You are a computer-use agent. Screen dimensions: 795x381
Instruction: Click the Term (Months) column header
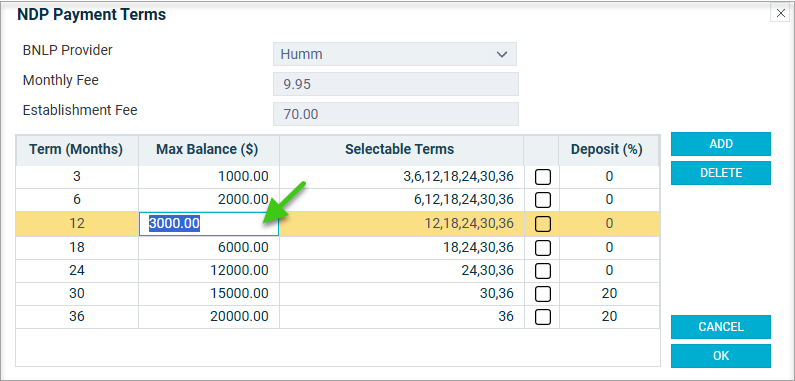click(77, 150)
